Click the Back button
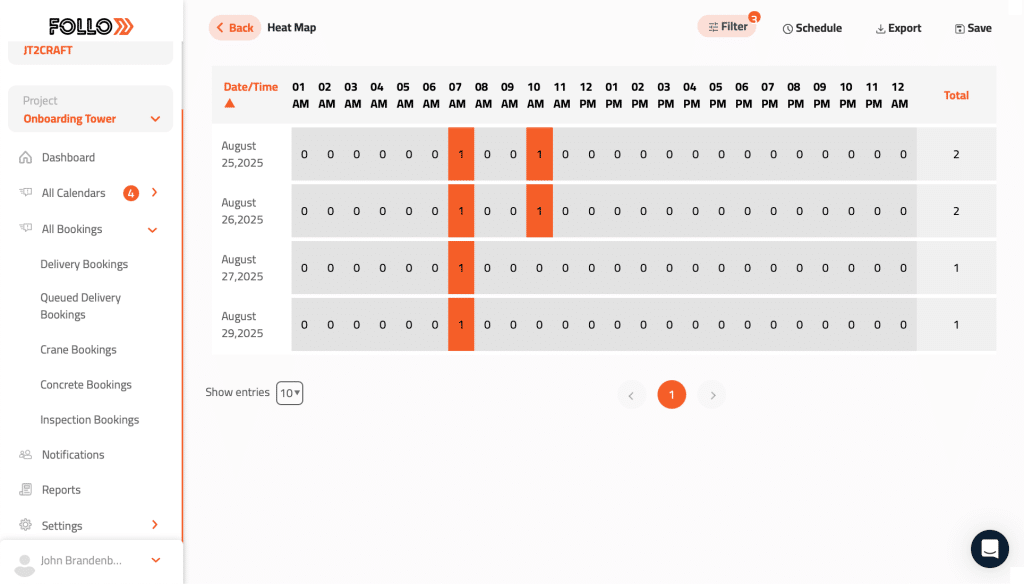Screen dimensions: 1024x584 [x=234, y=27]
